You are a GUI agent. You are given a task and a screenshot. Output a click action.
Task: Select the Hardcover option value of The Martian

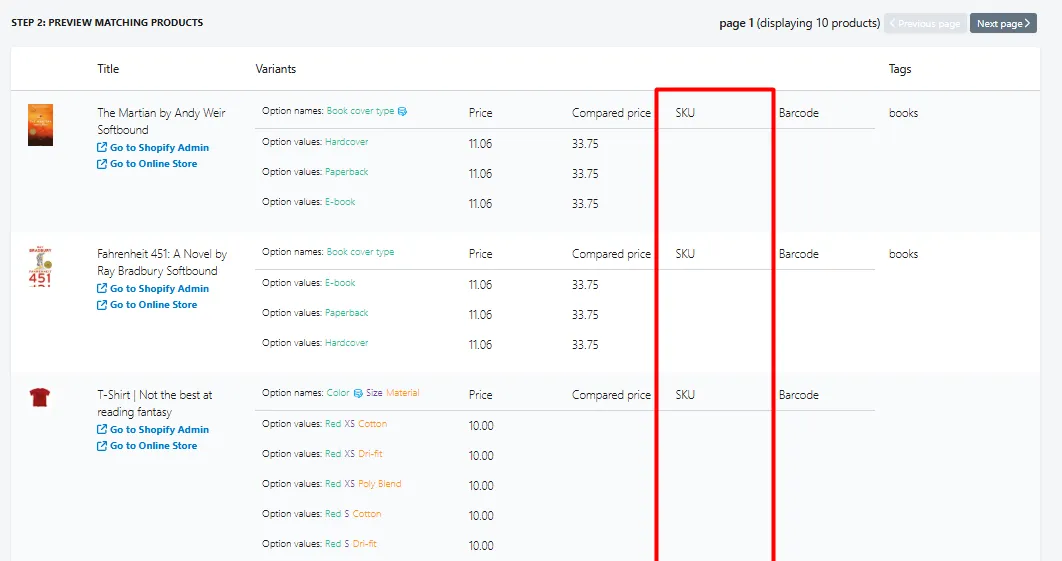click(x=347, y=142)
